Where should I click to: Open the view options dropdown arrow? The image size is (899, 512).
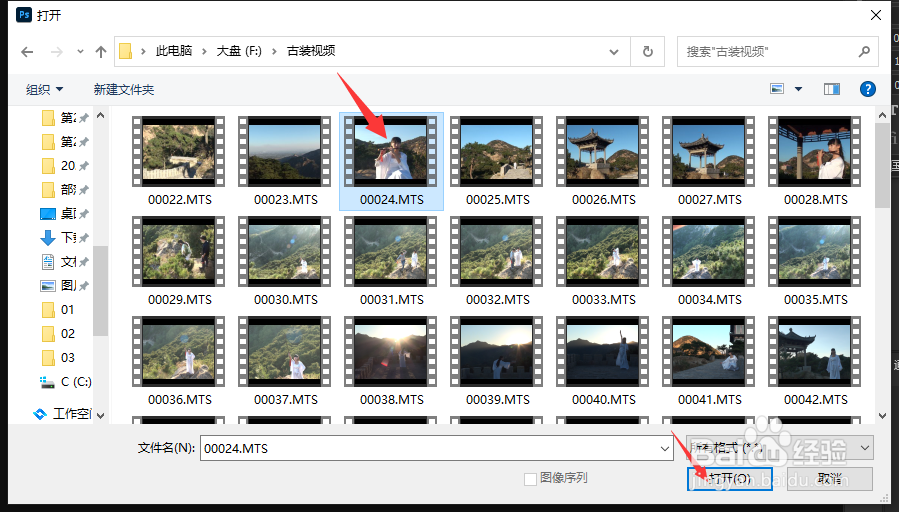pos(798,89)
